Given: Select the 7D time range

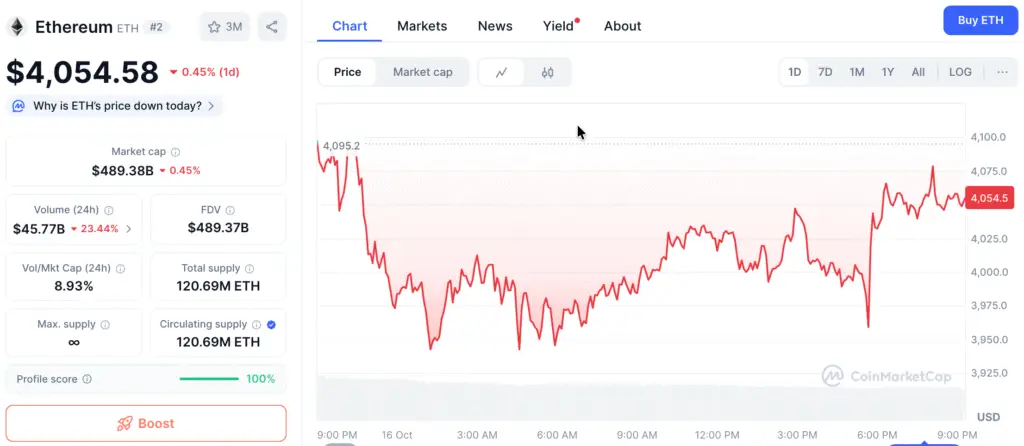Looking at the screenshot, I should 825,72.
